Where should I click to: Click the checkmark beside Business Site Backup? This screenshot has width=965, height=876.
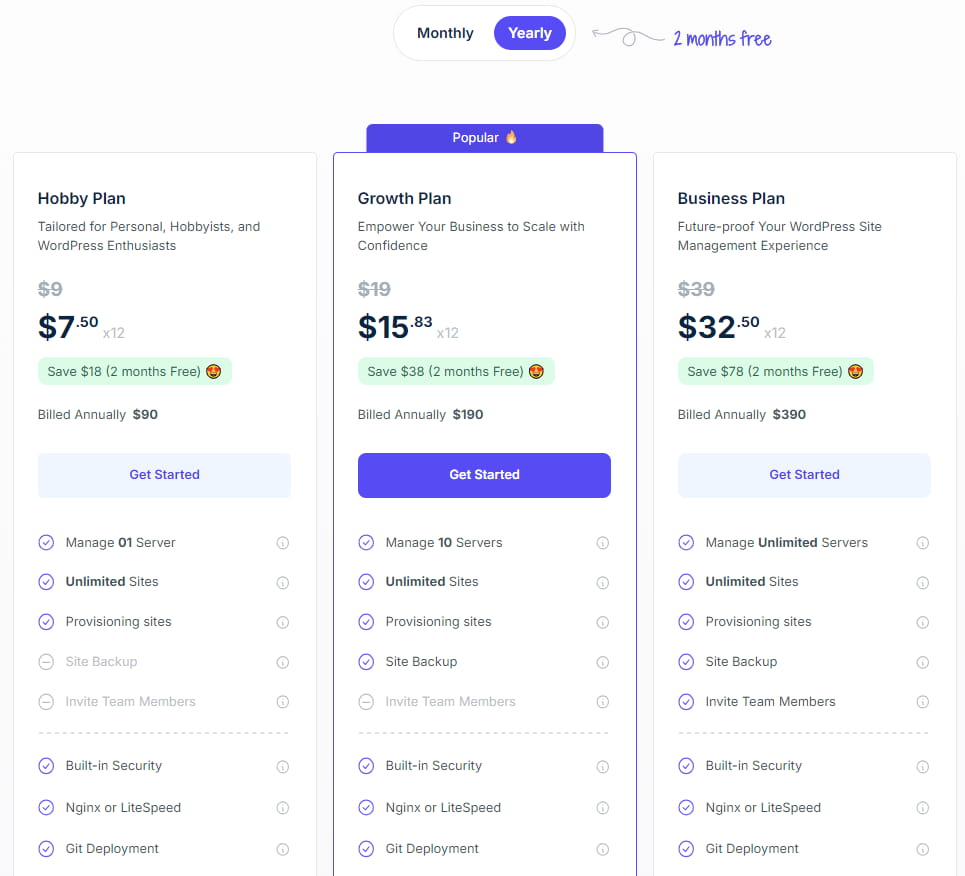coord(686,662)
